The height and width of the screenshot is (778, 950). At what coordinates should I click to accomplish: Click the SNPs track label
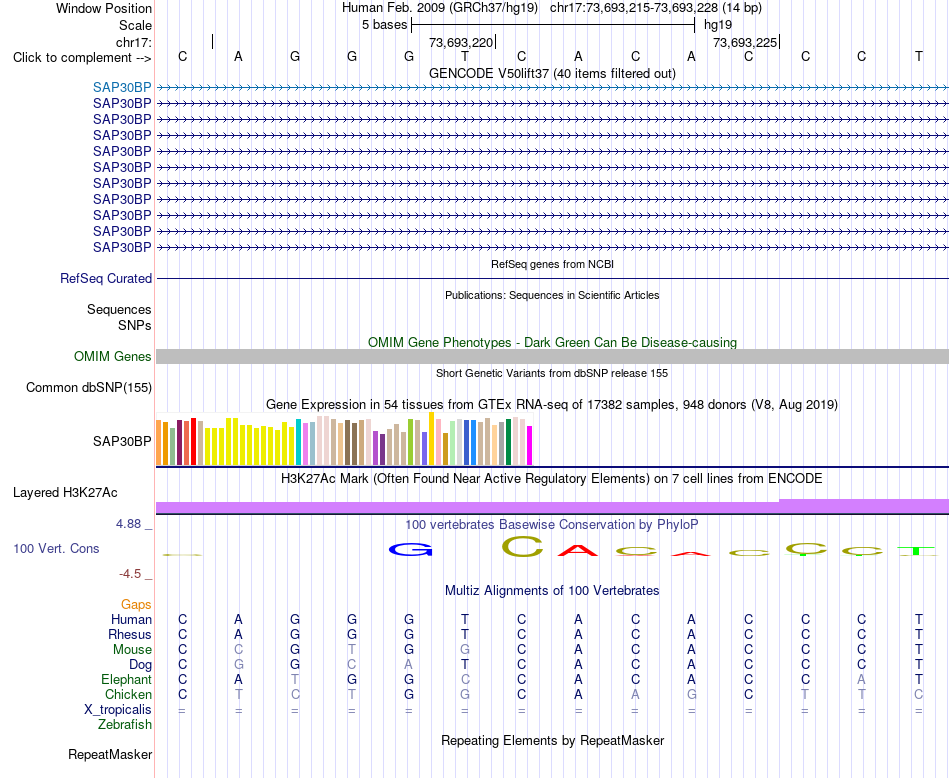pyautogui.click(x=135, y=325)
